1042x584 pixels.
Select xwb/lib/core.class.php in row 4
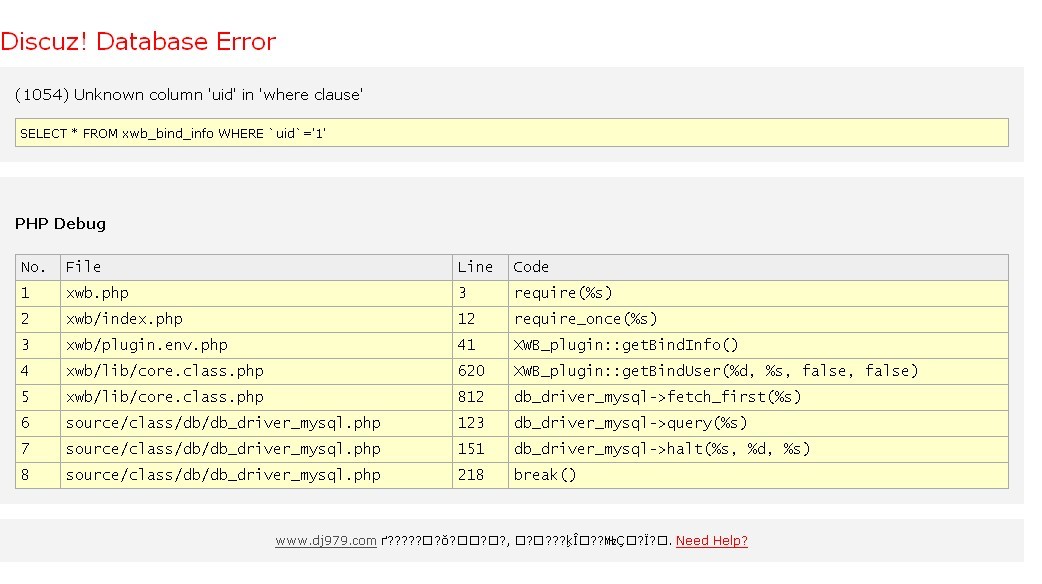(x=257, y=371)
